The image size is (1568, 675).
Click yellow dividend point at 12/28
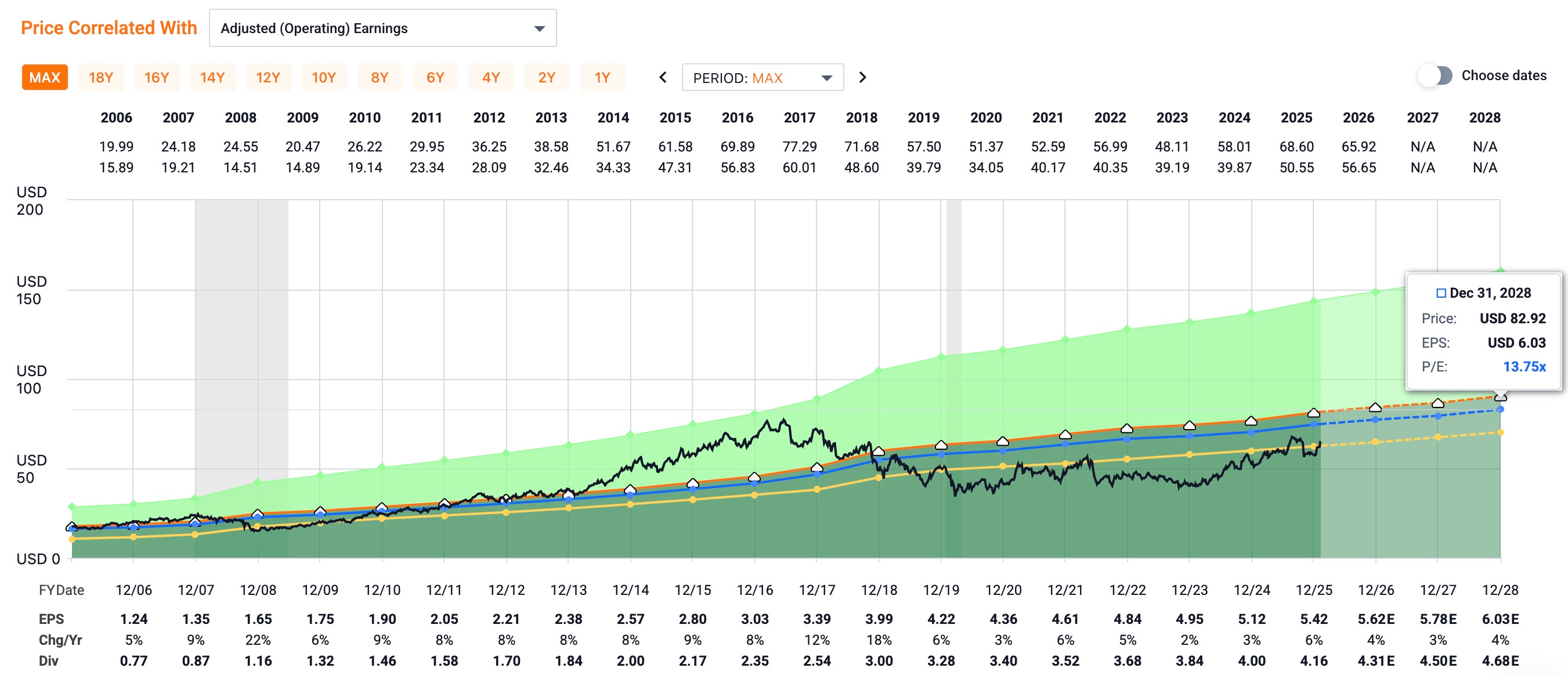(1500, 433)
